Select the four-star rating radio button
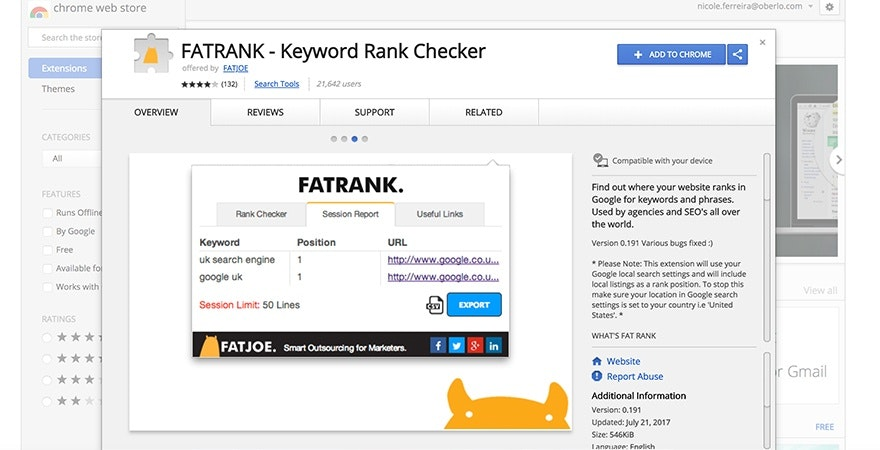This screenshot has width=880, height=450. pyautogui.click(x=47, y=359)
